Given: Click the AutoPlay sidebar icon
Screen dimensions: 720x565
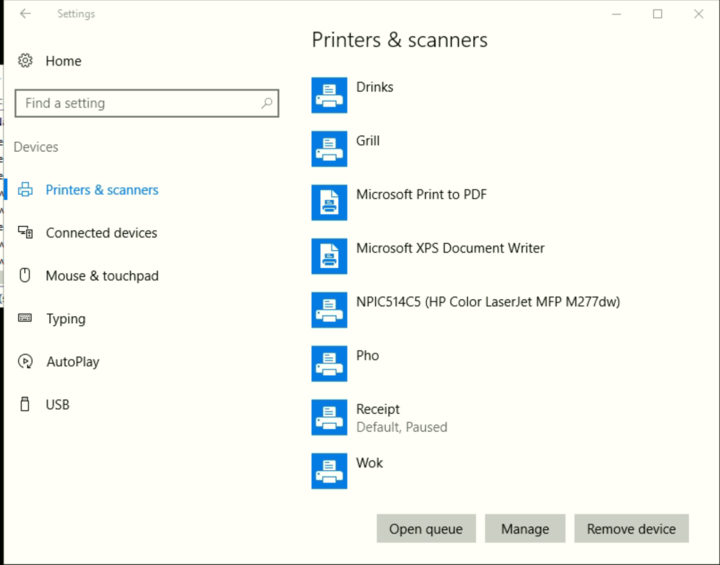Looking at the screenshot, I should pos(25,362).
